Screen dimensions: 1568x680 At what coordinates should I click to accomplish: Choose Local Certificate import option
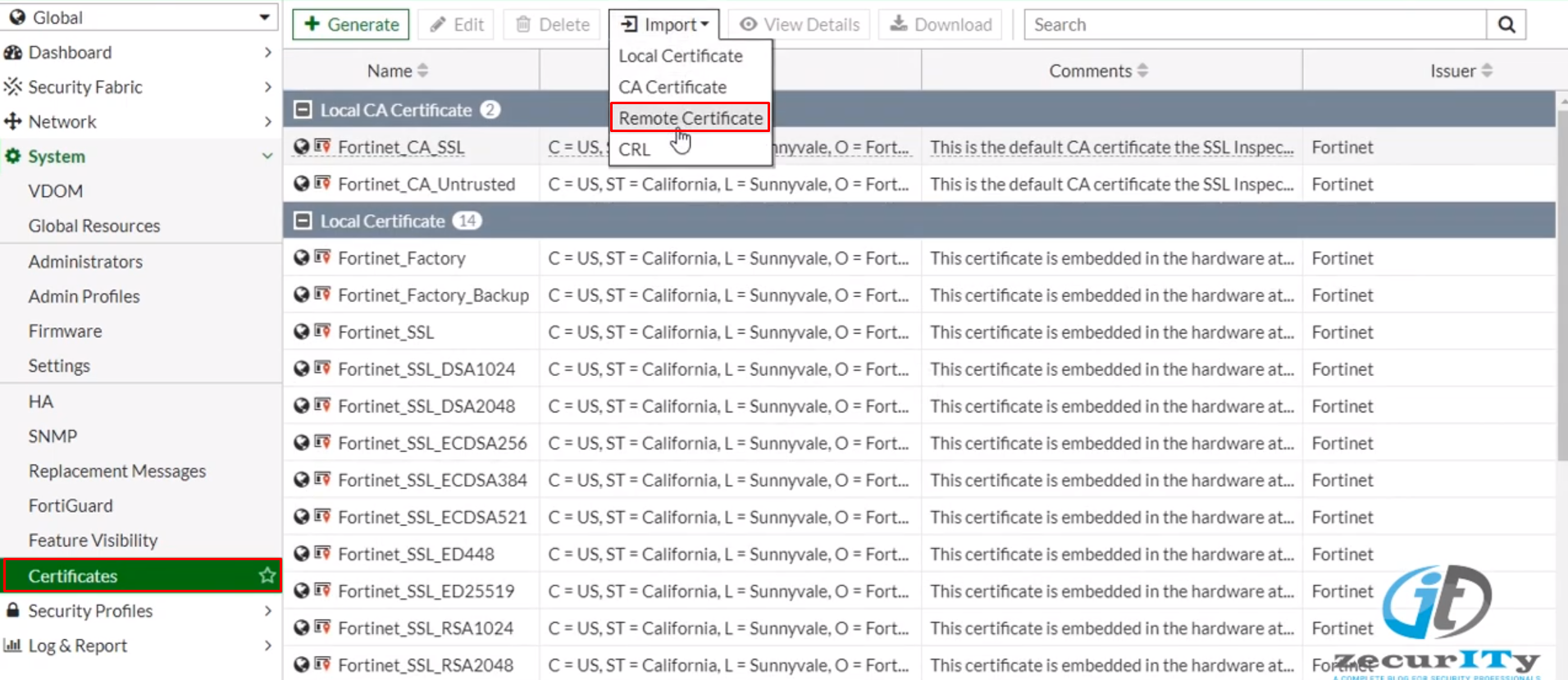pyautogui.click(x=680, y=56)
